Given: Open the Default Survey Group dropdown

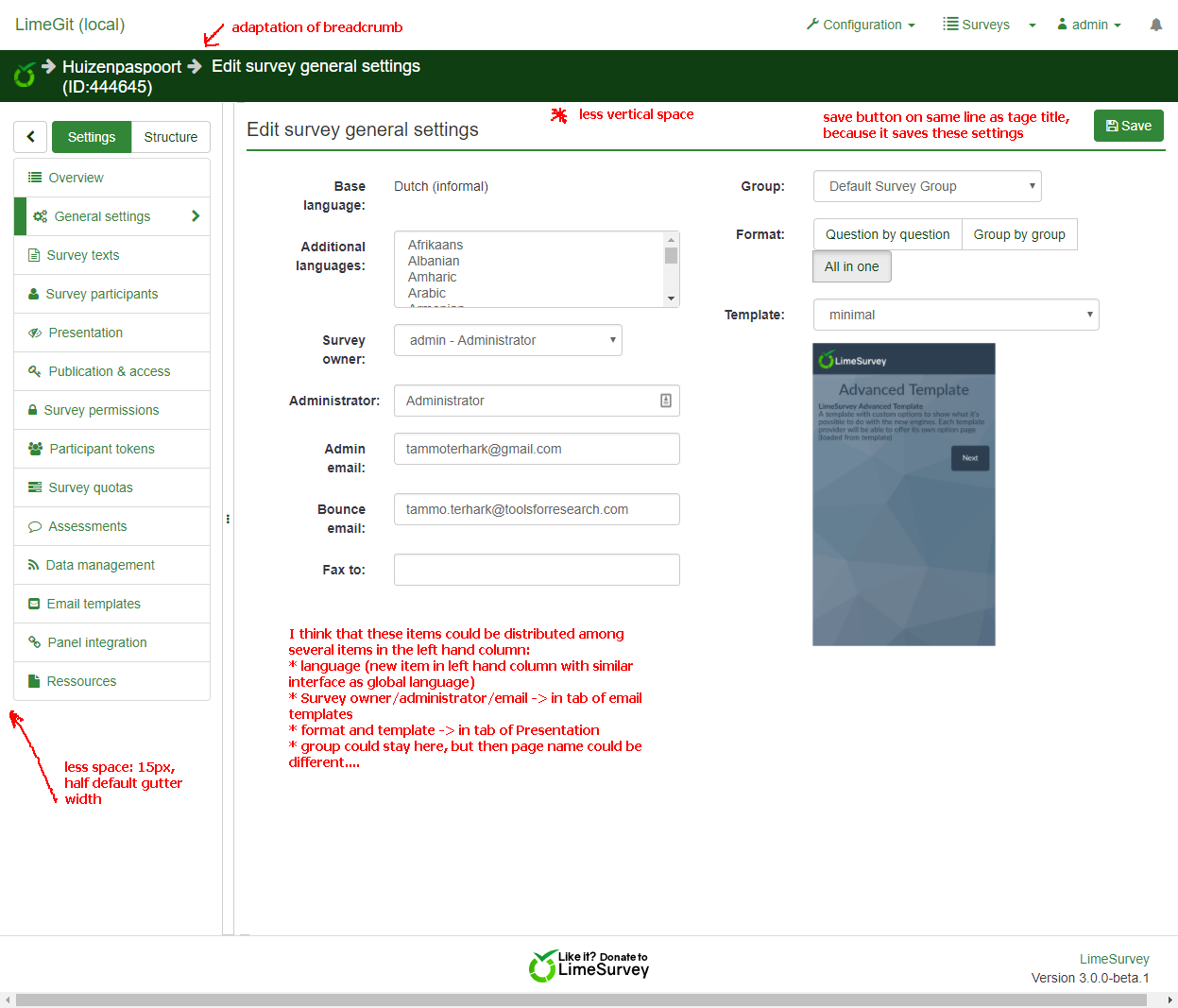Looking at the screenshot, I should click(927, 186).
